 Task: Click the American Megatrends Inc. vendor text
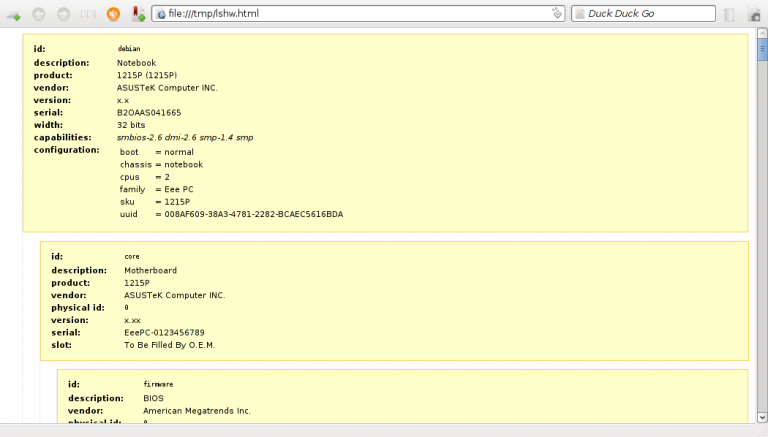(196, 410)
